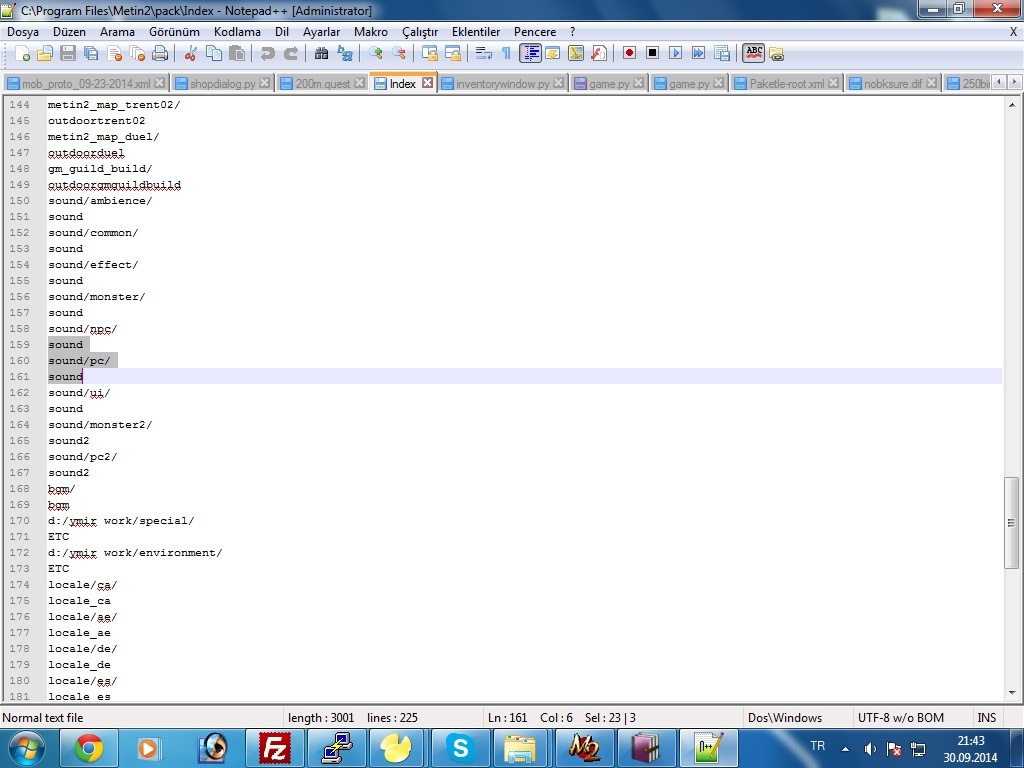Viewport: 1024px width, 768px height.
Task: Click the Cut scissors icon
Action: click(x=190, y=54)
